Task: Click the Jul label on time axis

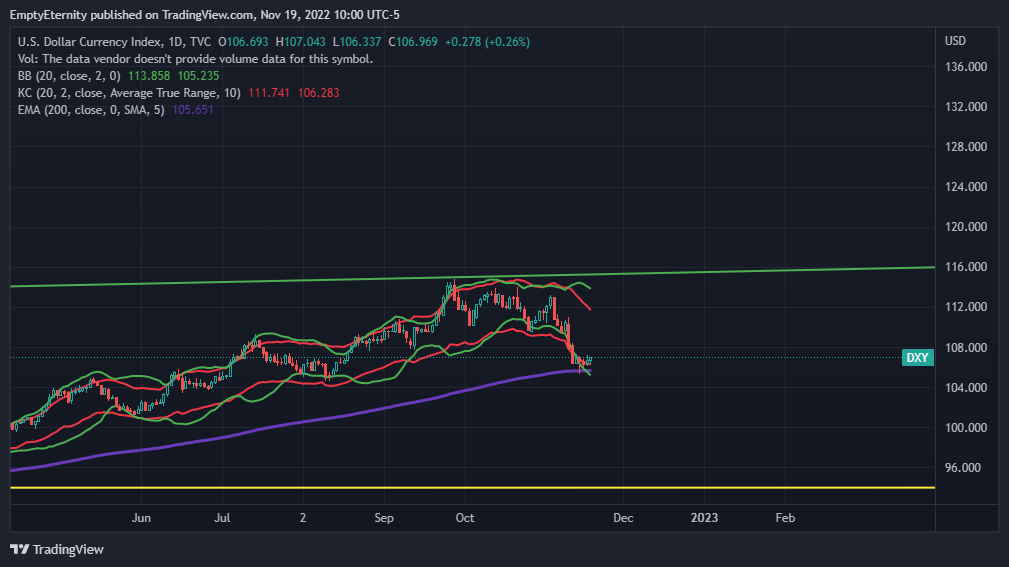Action: 222,517
